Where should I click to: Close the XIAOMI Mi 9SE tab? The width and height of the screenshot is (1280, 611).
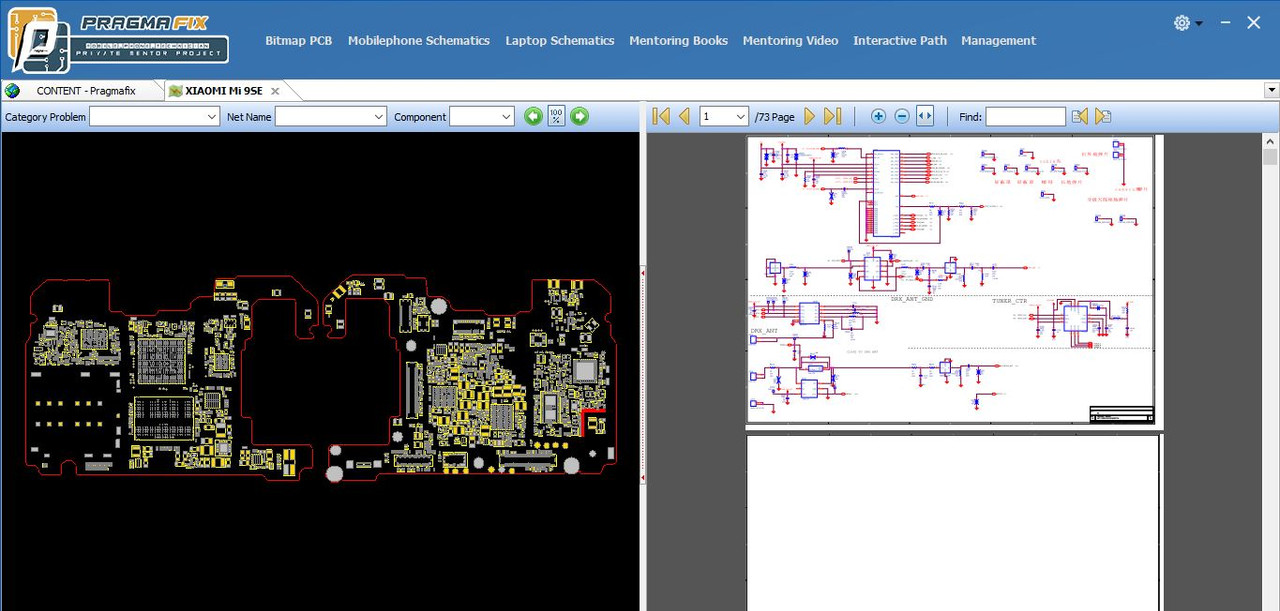coord(275,91)
